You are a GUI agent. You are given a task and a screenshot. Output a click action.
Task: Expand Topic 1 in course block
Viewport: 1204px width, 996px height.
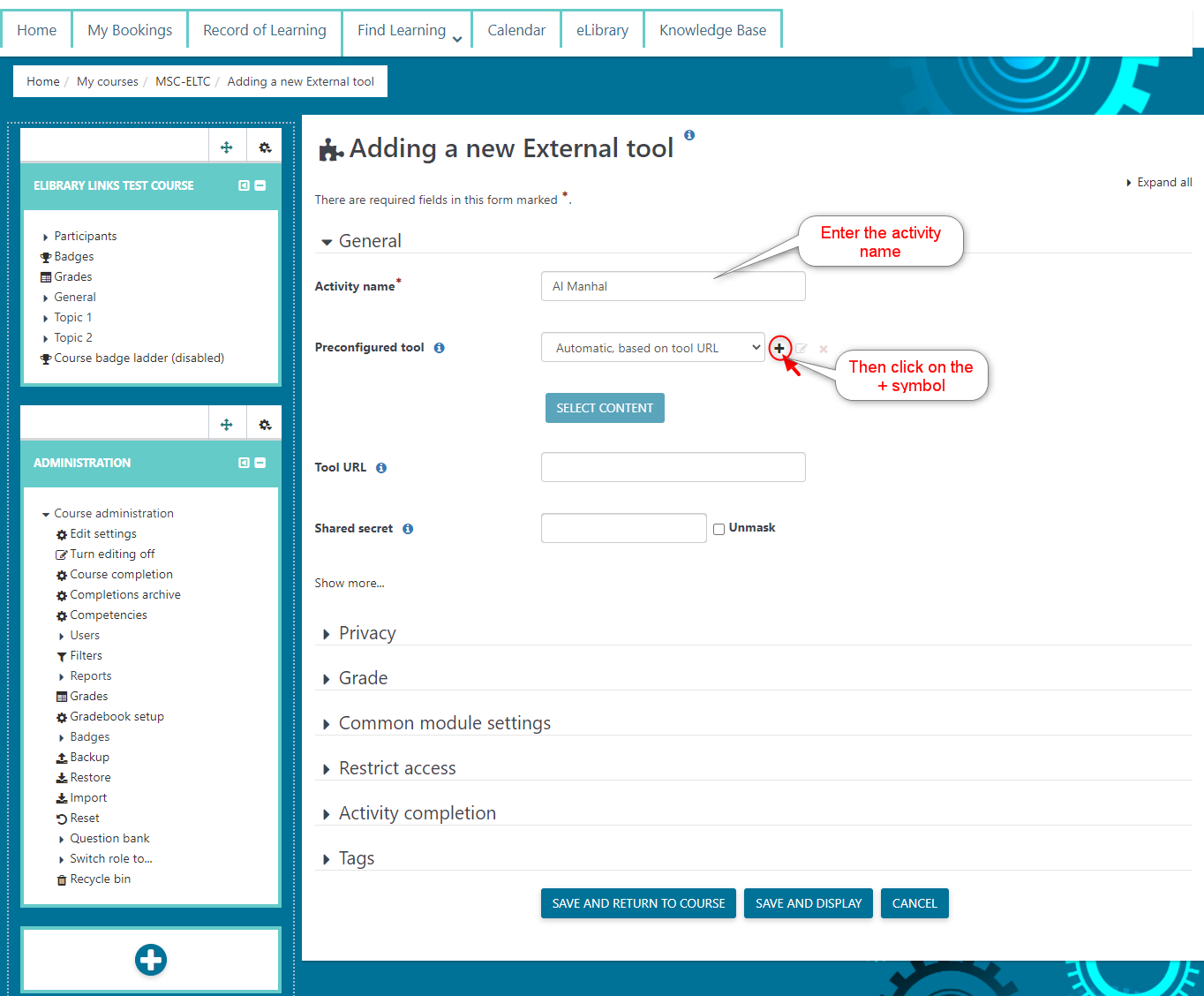(67, 318)
